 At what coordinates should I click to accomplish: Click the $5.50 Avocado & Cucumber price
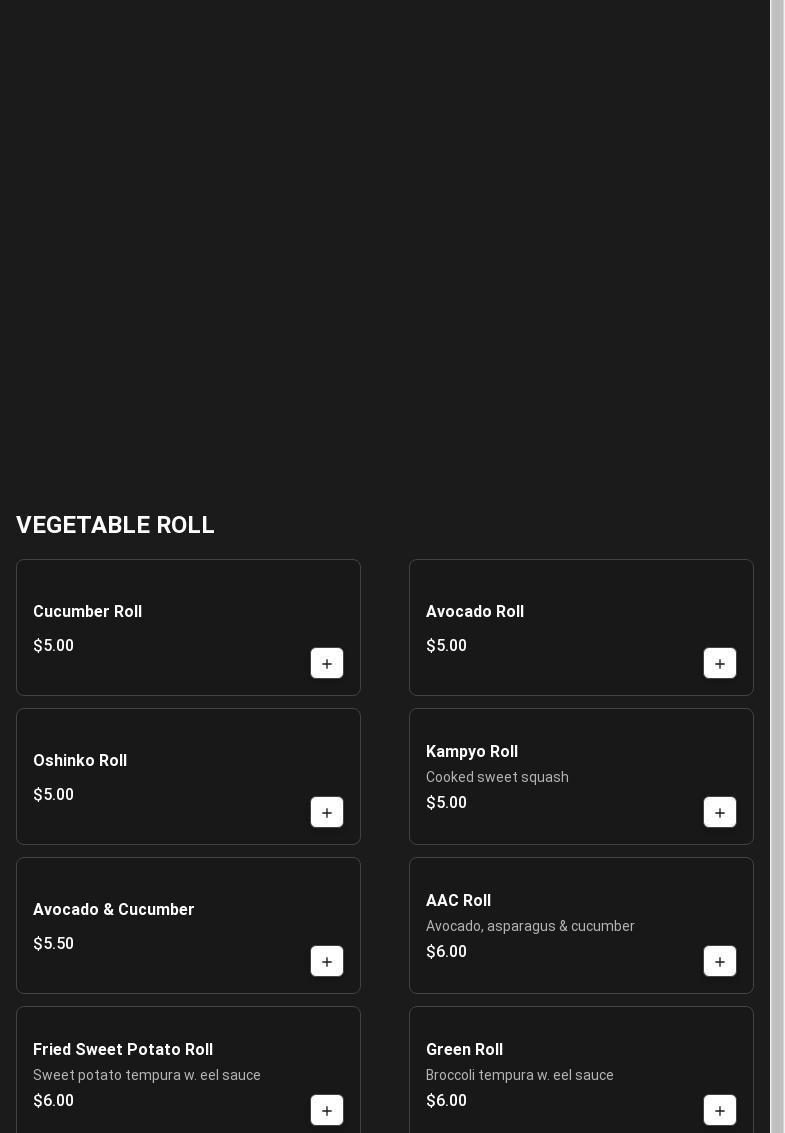tap(54, 944)
